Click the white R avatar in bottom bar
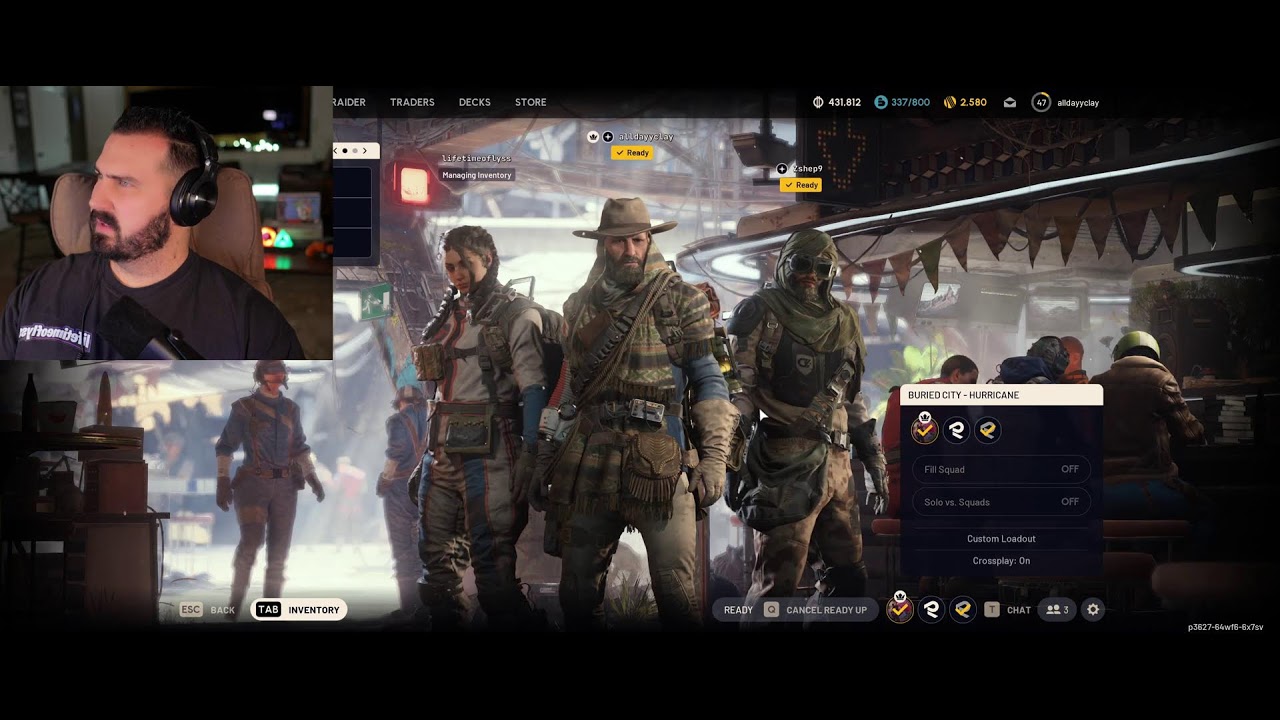Screen dimensions: 1280x720 coord(931,609)
